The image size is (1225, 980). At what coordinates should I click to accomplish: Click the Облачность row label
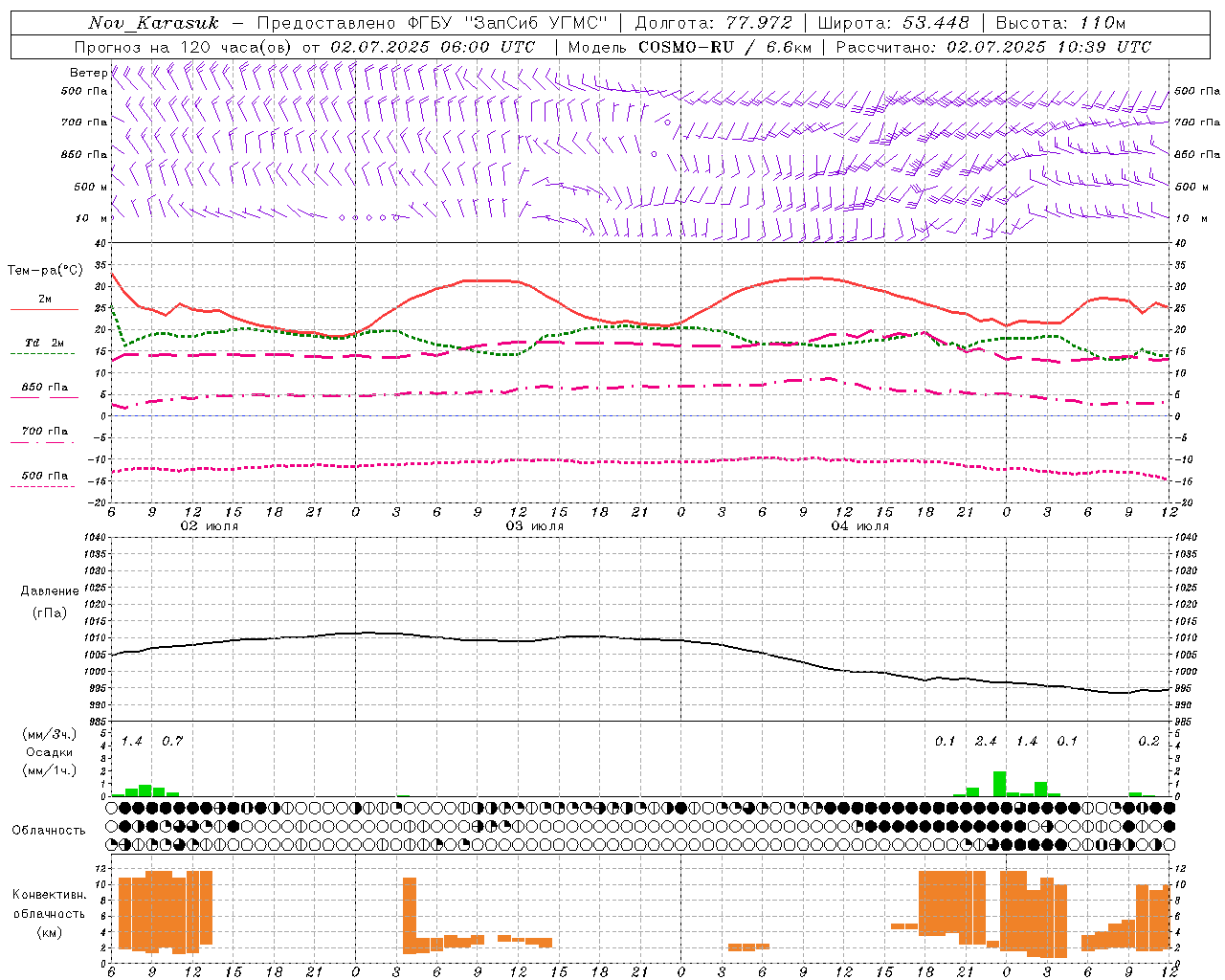pyautogui.click(x=49, y=831)
